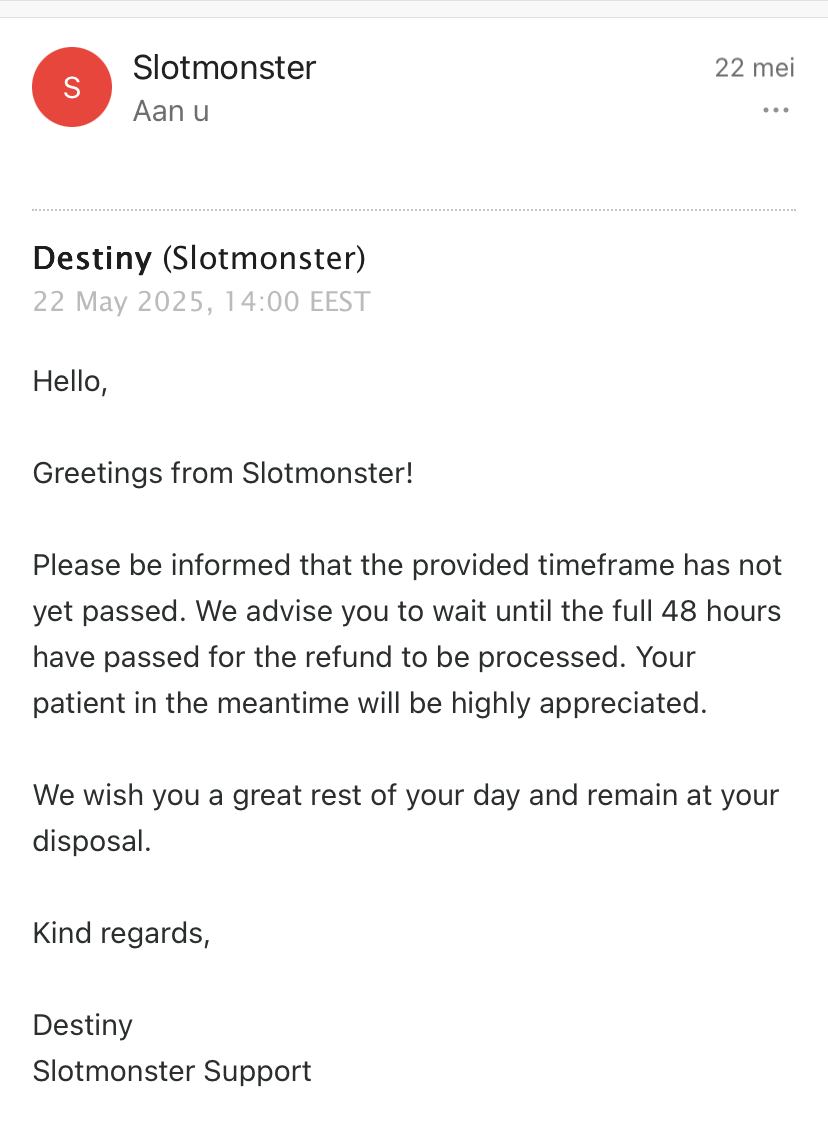This screenshot has width=828, height=1148.
Task: Click "(Slotmonster)" next to the agent name
Action: point(264,259)
